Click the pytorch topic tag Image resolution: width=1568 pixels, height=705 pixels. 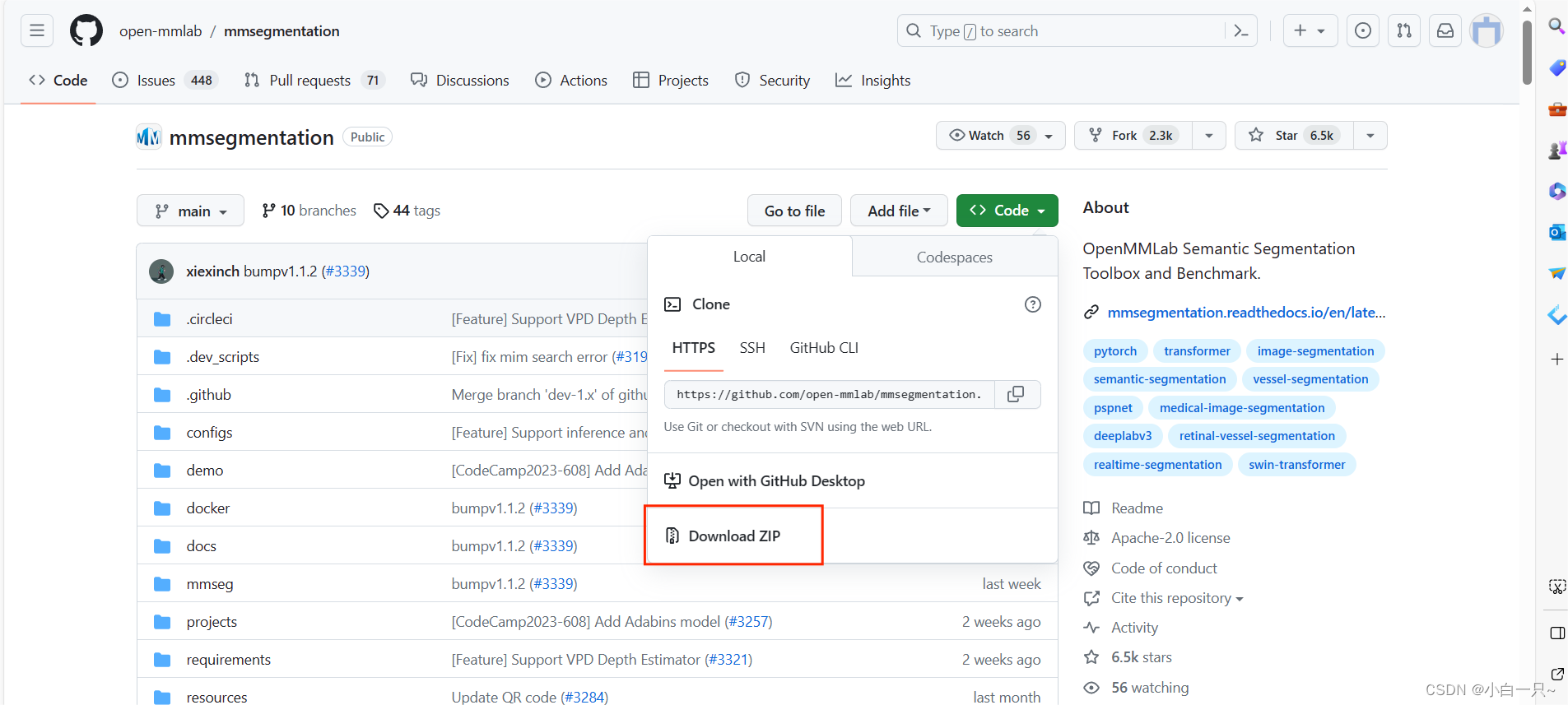coord(1115,350)
